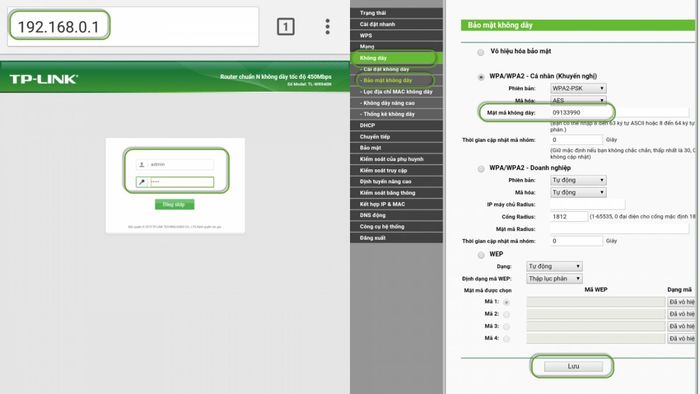Open Trạng thái menu item
700x394 pixels.
pyautogui.click(x=396, y=13)
